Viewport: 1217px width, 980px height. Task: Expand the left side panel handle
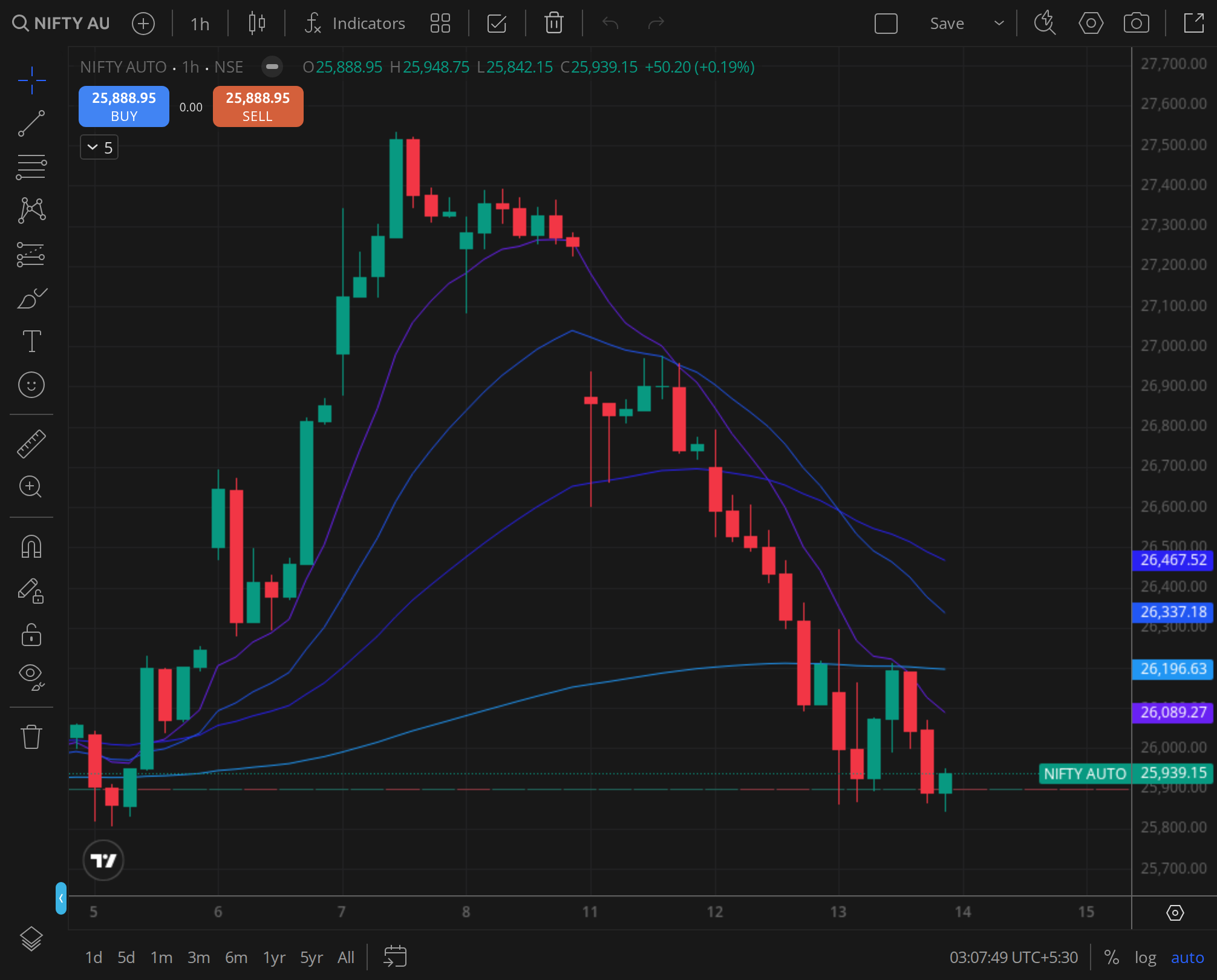point(61,898)
